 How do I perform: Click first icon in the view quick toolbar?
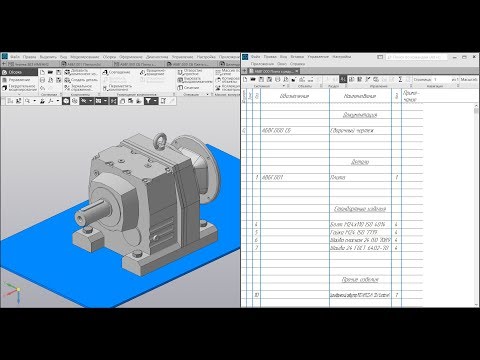click(10, 101)
